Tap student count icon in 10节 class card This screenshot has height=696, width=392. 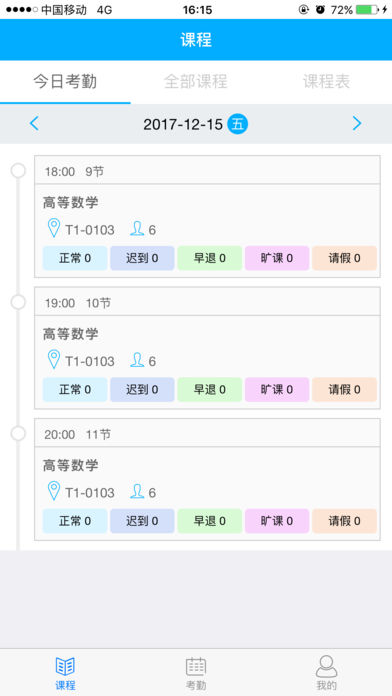(x=137, y=360)
